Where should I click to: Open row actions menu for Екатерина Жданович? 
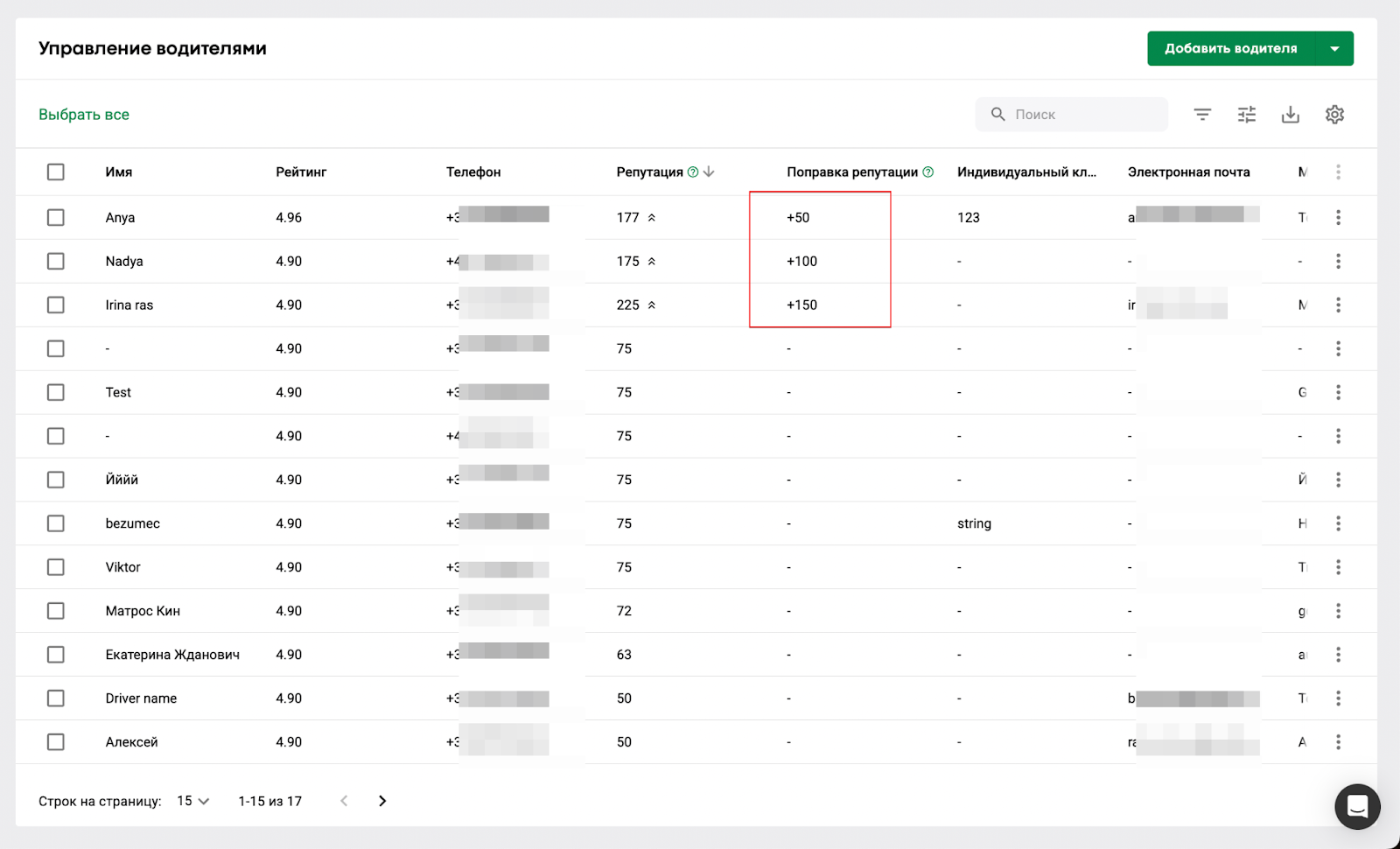click(1338, 655)
